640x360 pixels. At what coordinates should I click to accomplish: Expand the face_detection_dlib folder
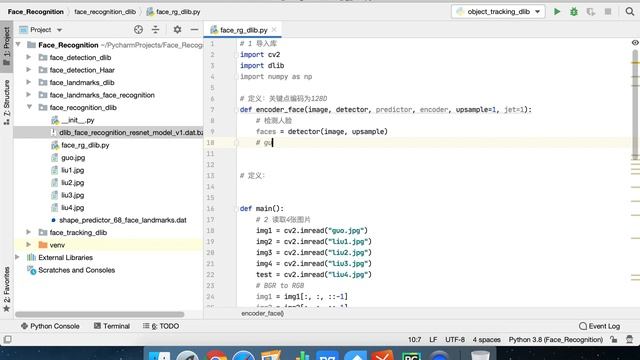click(29, 57)
